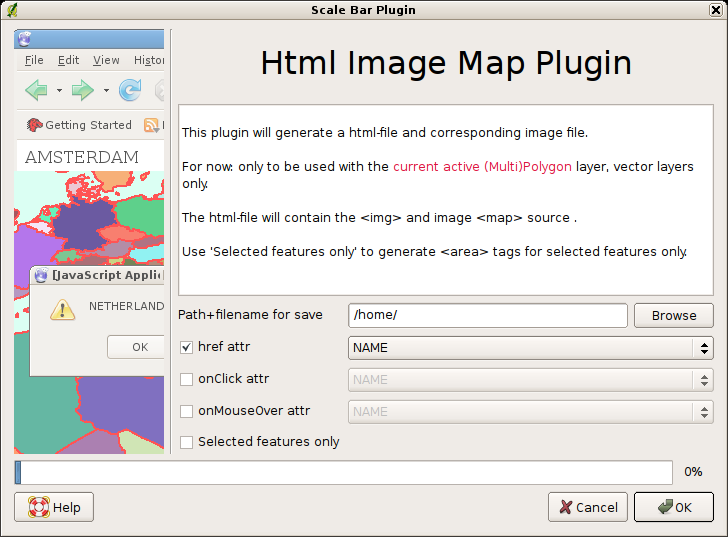The width and height of the screenshot is (728, 537).
Task: Click the orange RSS feed icon
Action: (152, 125)
